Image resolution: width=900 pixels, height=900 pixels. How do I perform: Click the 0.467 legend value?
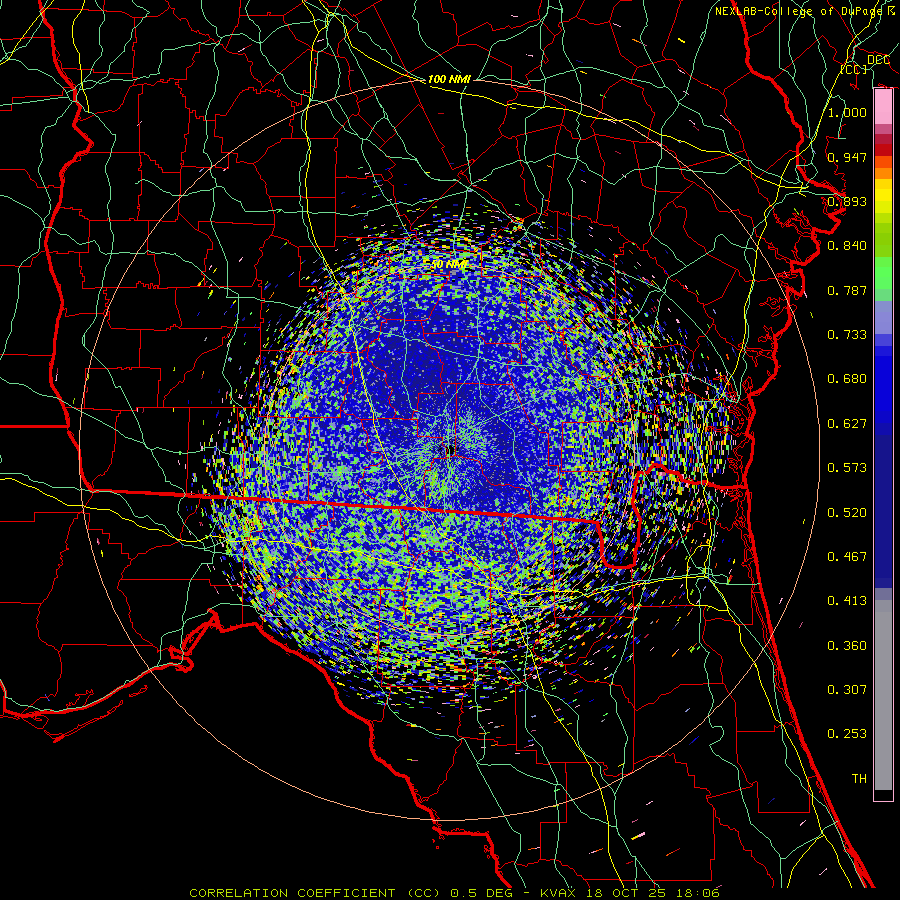[x=847, y=557]
